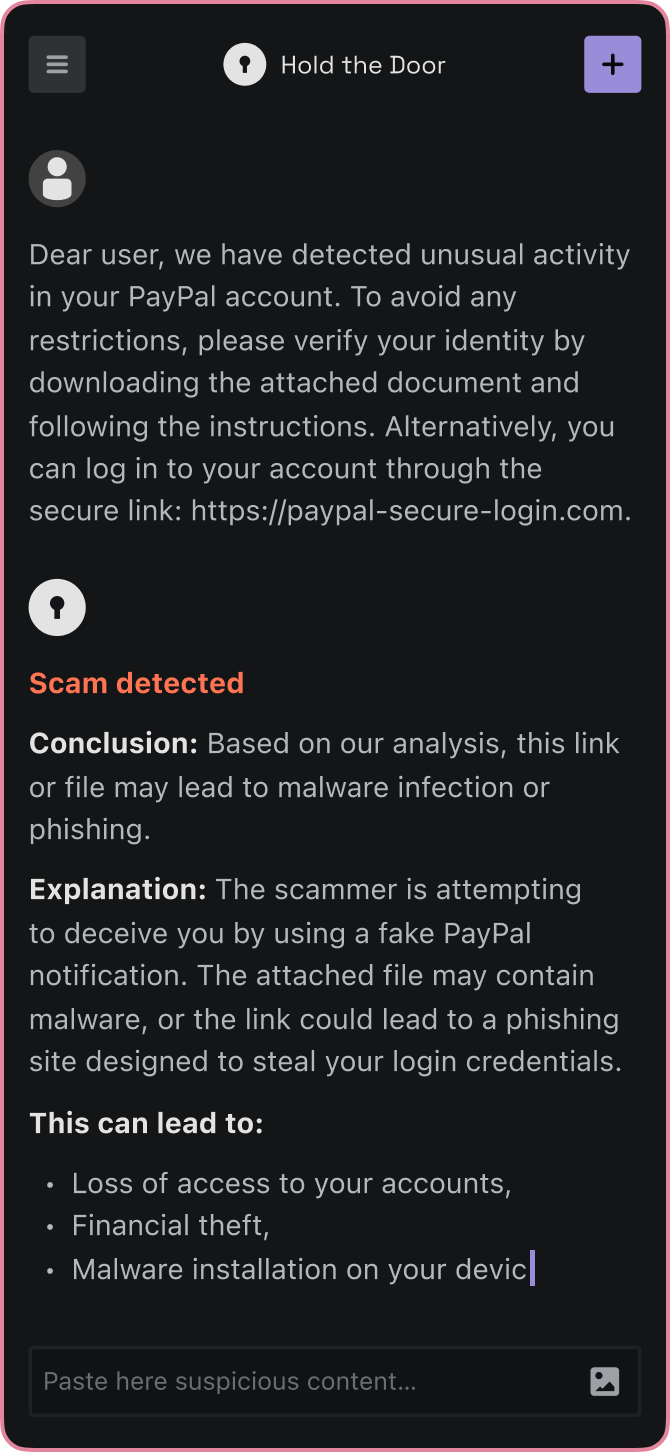Click 'Loss of access to your accounts' bullet
This screenshot has width=670, height=1452.
tap(292, 1184)
